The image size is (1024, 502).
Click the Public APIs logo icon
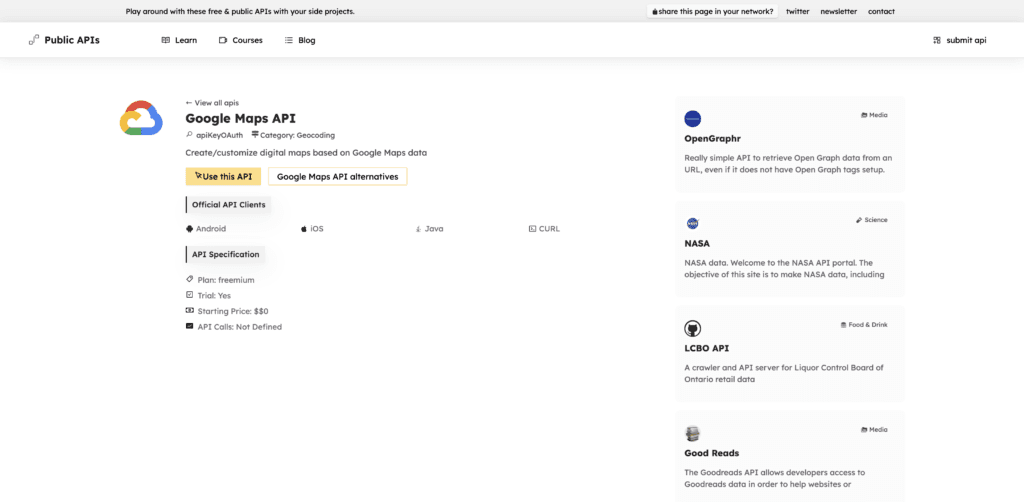(x=34, y=40)
